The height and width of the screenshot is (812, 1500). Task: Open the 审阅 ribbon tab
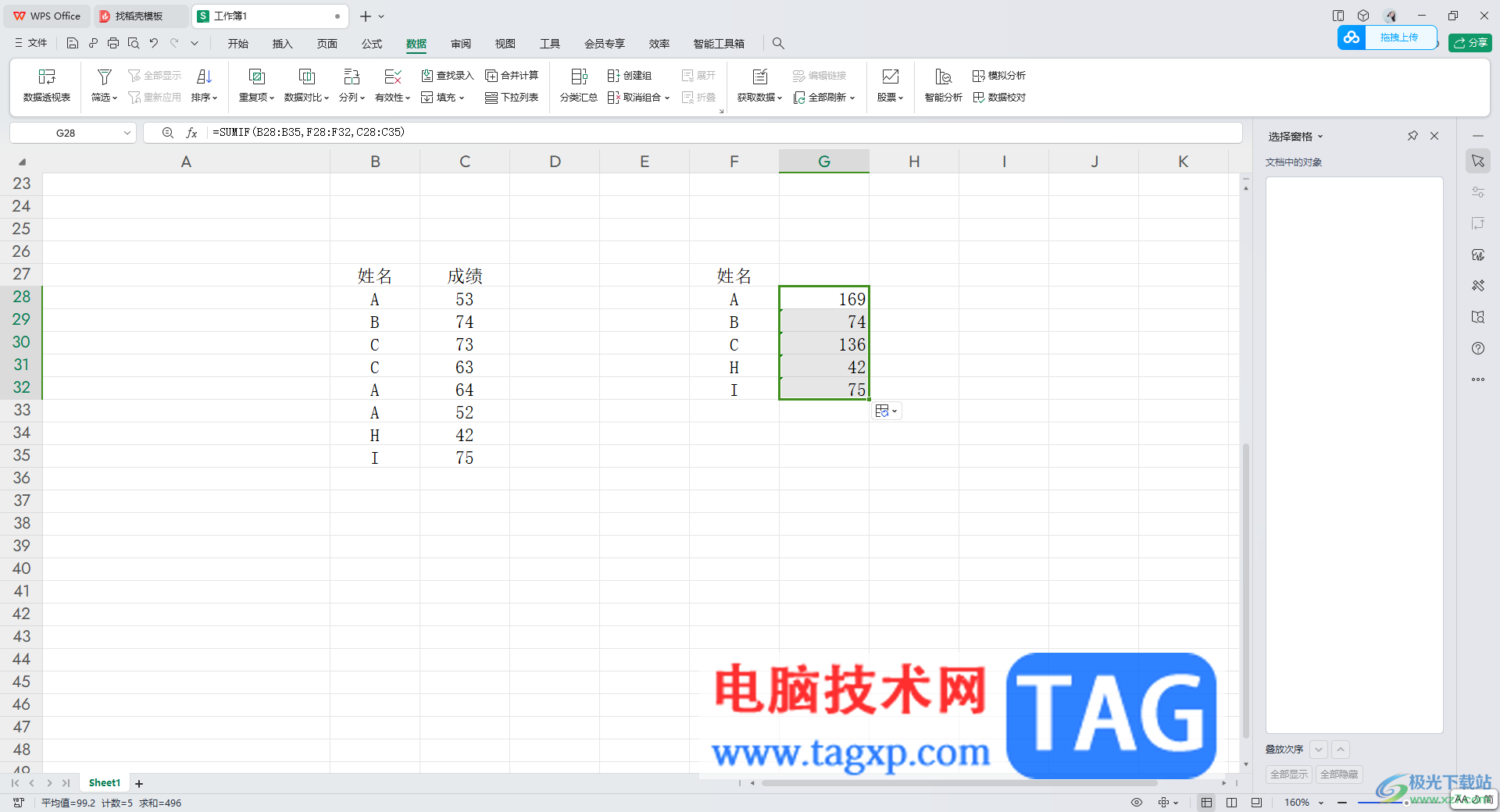pos(461,44)
